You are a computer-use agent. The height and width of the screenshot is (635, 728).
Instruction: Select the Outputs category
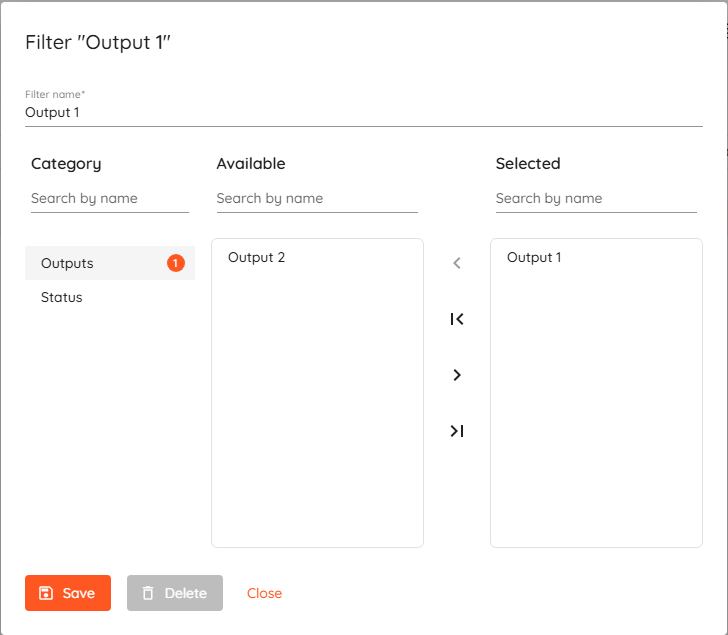pyautogui.click(x=68, y=263)
